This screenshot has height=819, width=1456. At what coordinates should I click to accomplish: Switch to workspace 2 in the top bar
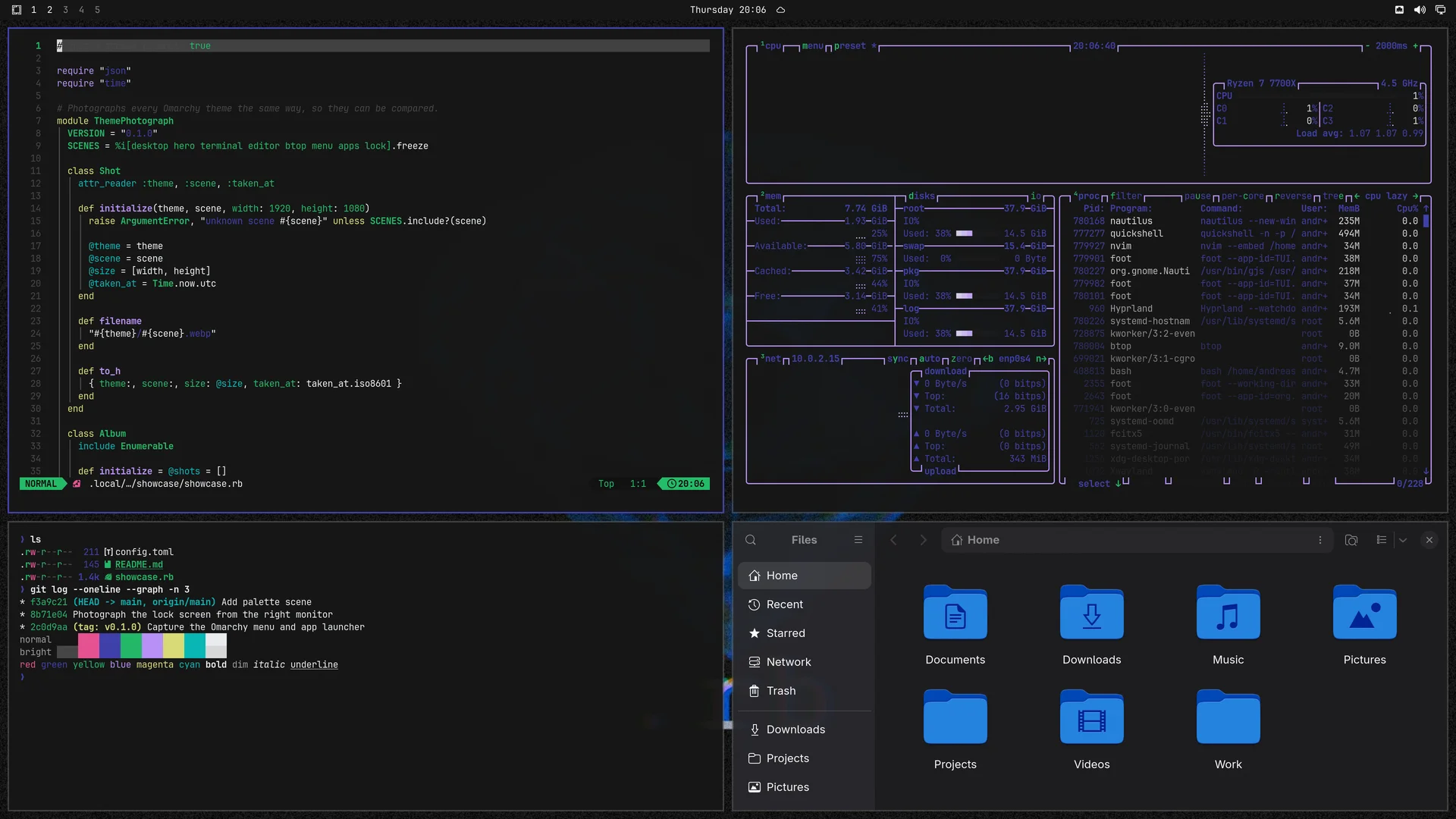[x=49, y=10]
